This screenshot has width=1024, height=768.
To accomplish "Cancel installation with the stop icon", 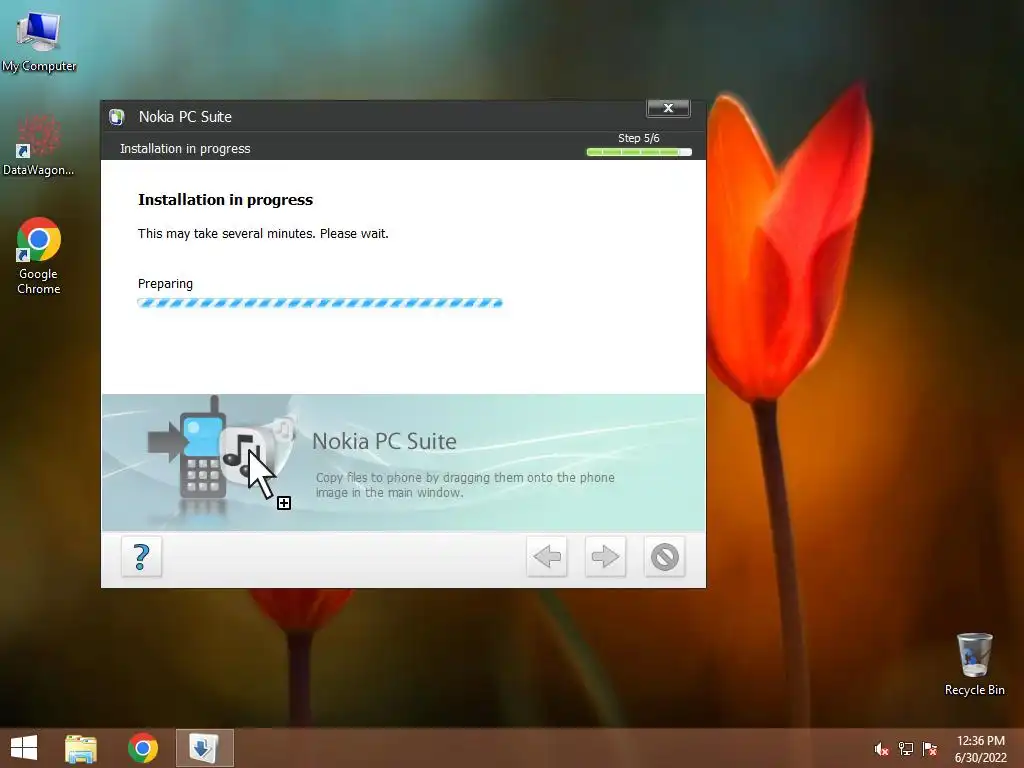I will [664, 557].
